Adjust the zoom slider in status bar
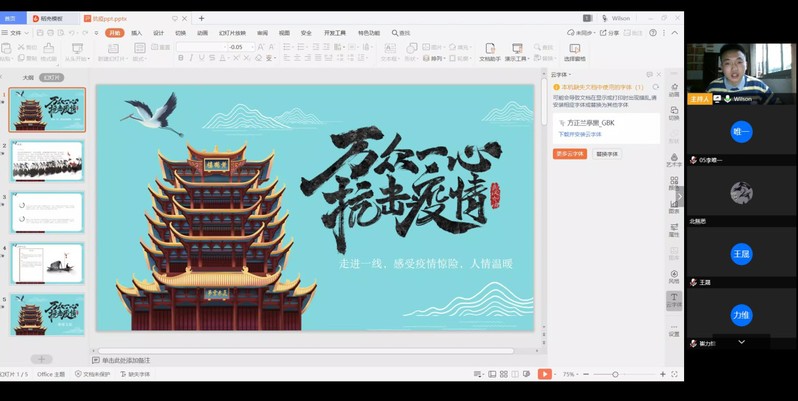Image resolution: width=798 pixels, height=401 pixels. pos(614,374)
